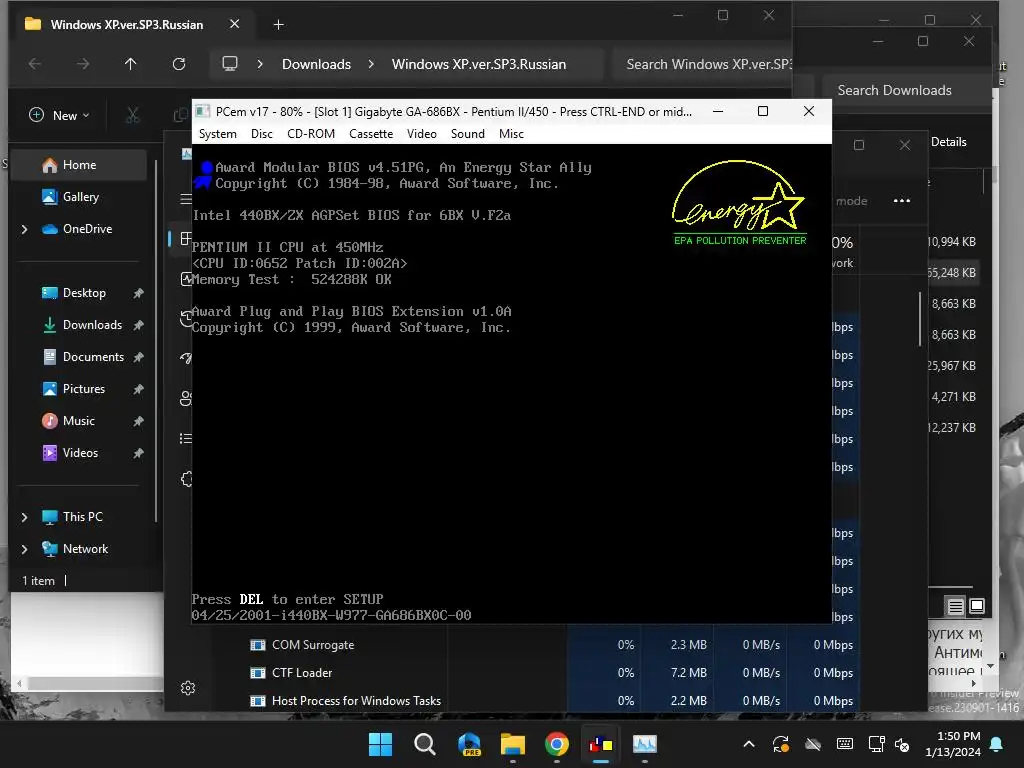This screenshot has height=768, width=1024.
Task: Open the Windows Start menu
Action: [381, 744]
